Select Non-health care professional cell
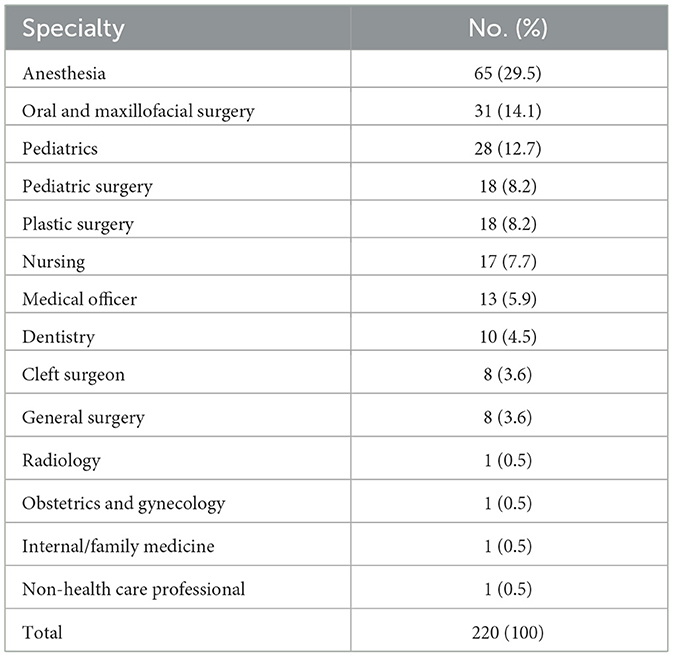This screenshot has width=673, height=657. click(x=132, y=589)
